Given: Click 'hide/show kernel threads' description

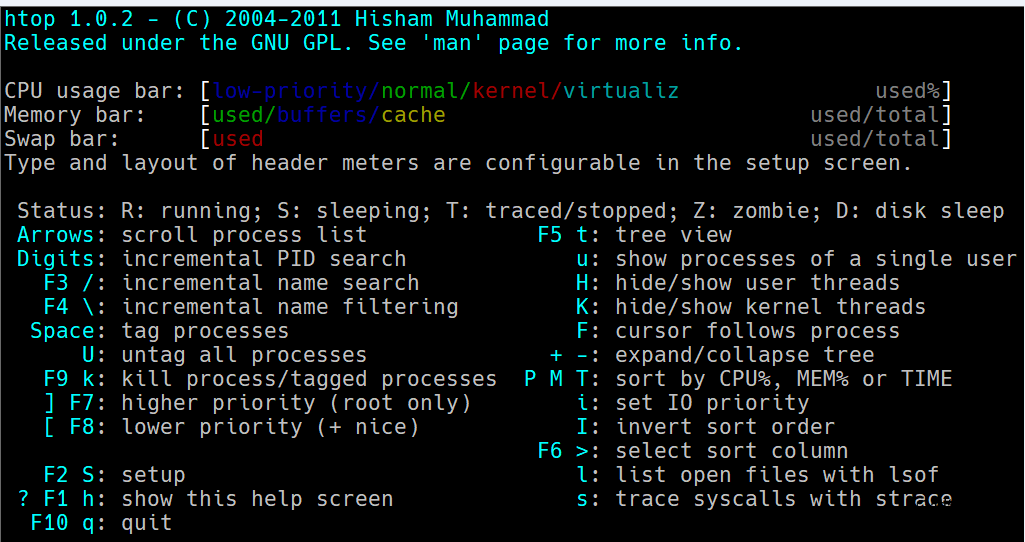Looking at the screenshot, I should (771, 307).
